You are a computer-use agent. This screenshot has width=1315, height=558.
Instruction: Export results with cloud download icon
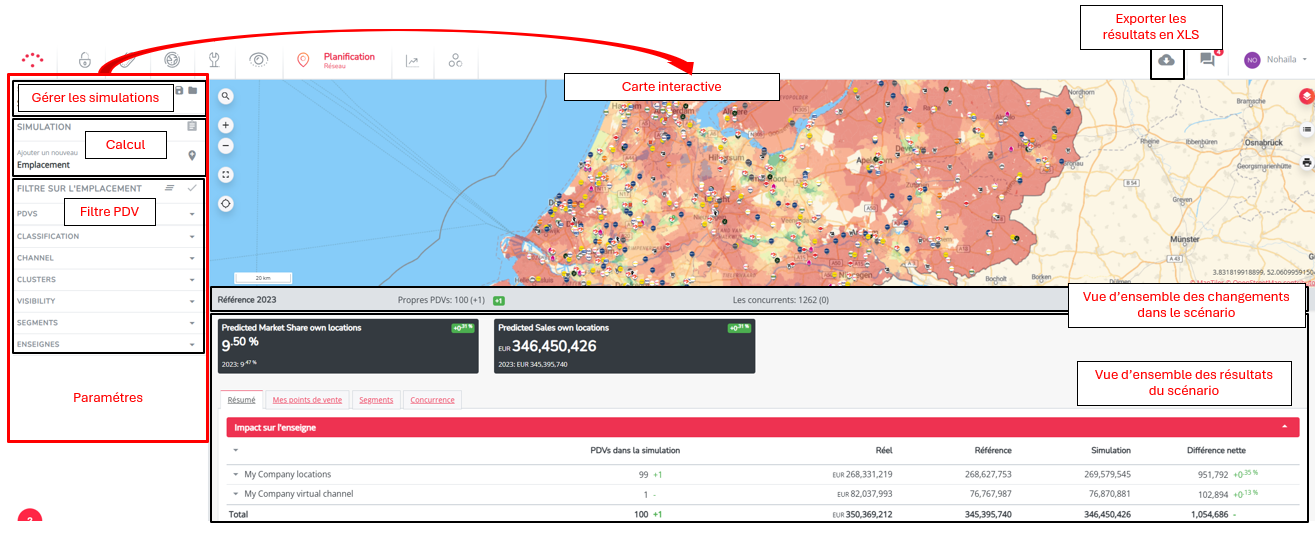tap(1166, 61)
